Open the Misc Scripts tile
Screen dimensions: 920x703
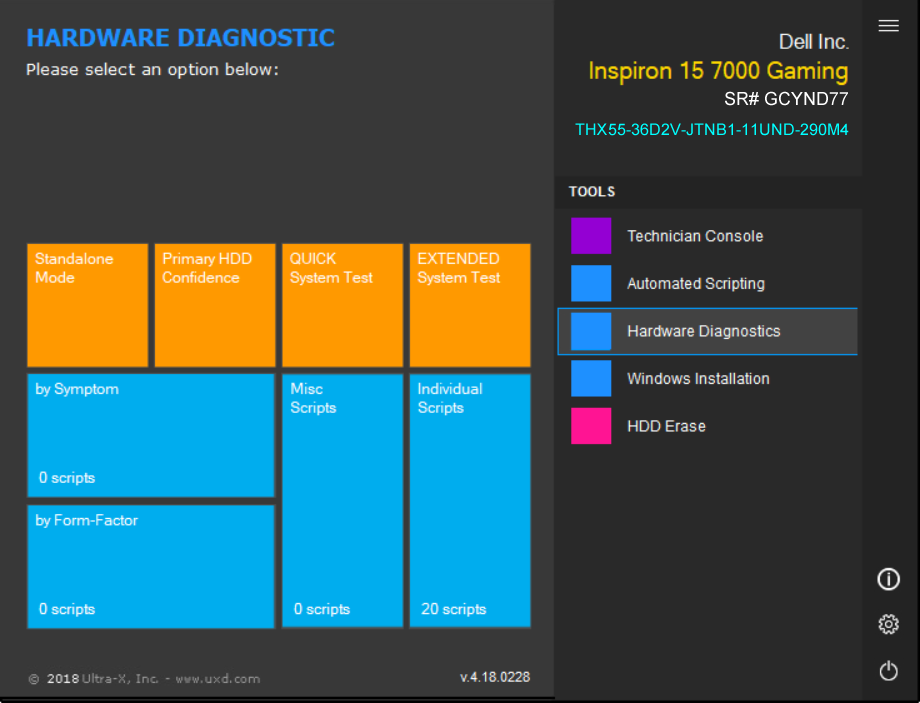(x=343, y=501)
